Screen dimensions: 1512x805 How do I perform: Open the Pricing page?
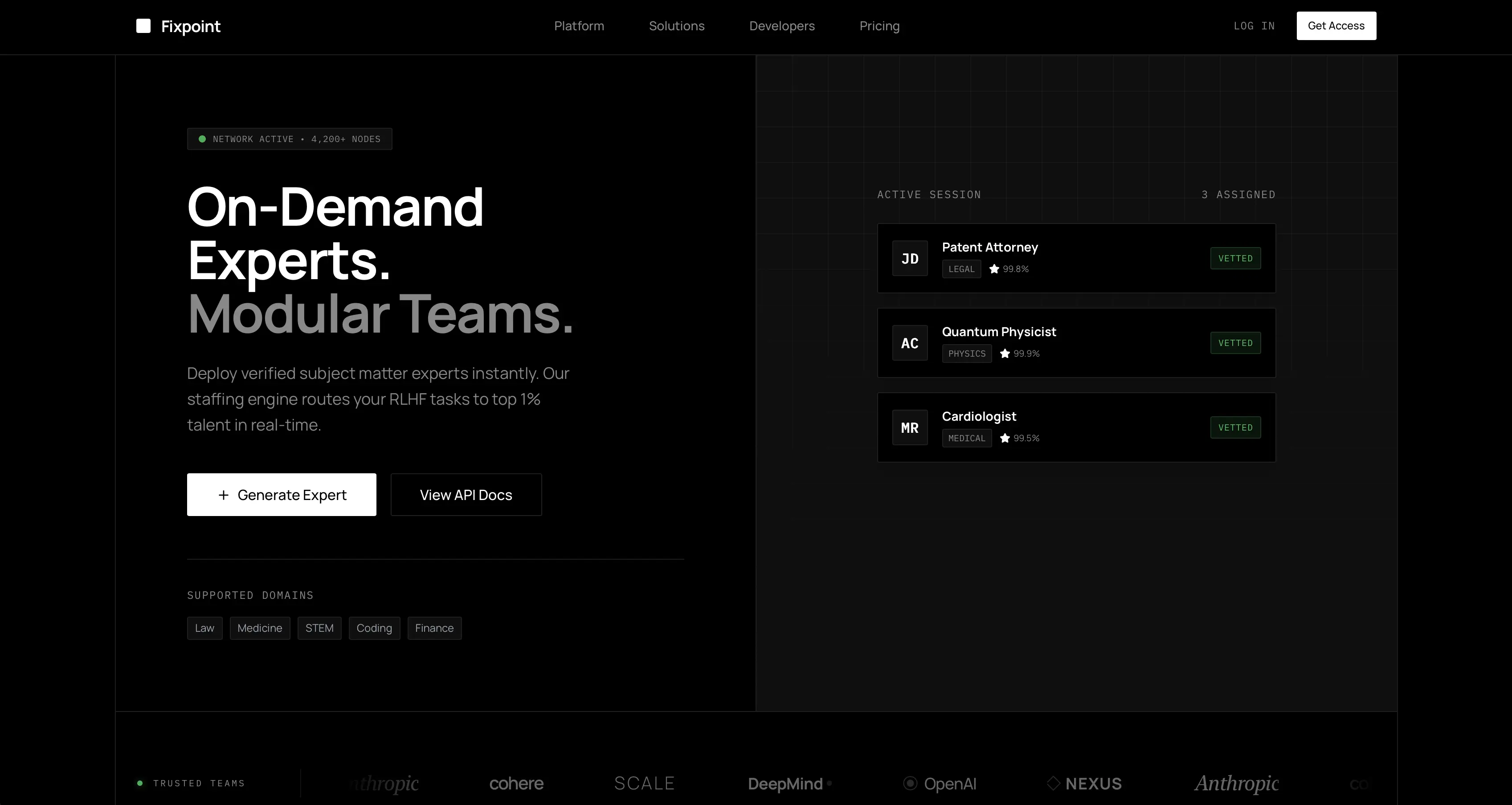click(x=879, y=26)
